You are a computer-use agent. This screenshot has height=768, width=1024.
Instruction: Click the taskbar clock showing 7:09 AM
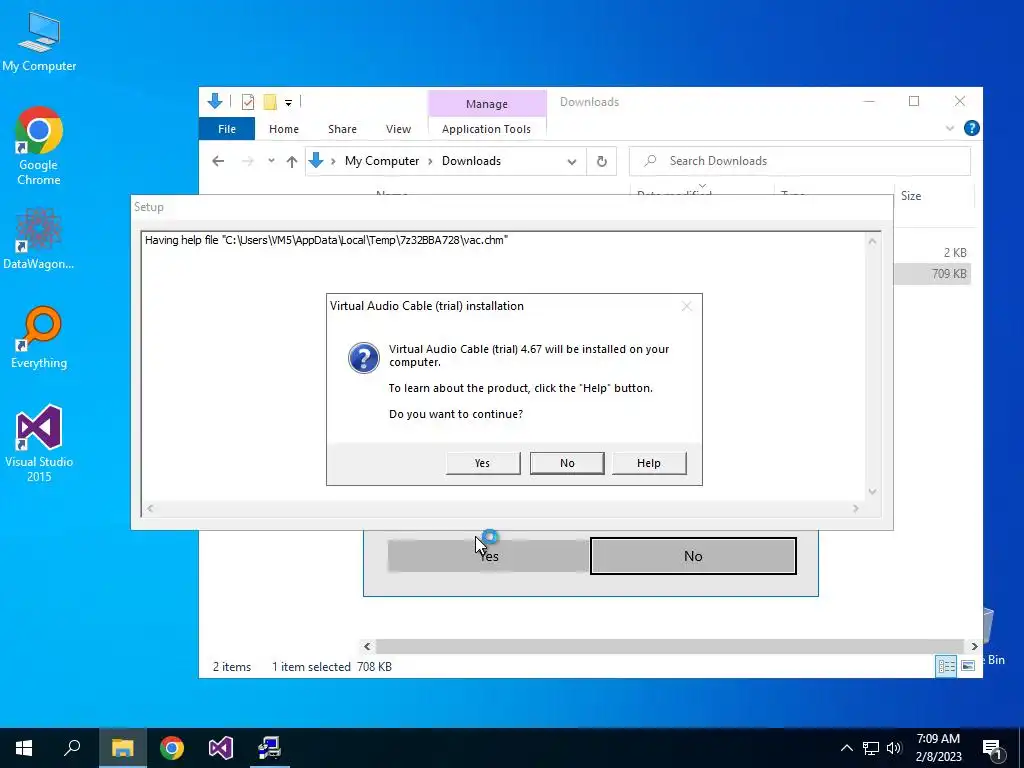click(x=938, y=748)
